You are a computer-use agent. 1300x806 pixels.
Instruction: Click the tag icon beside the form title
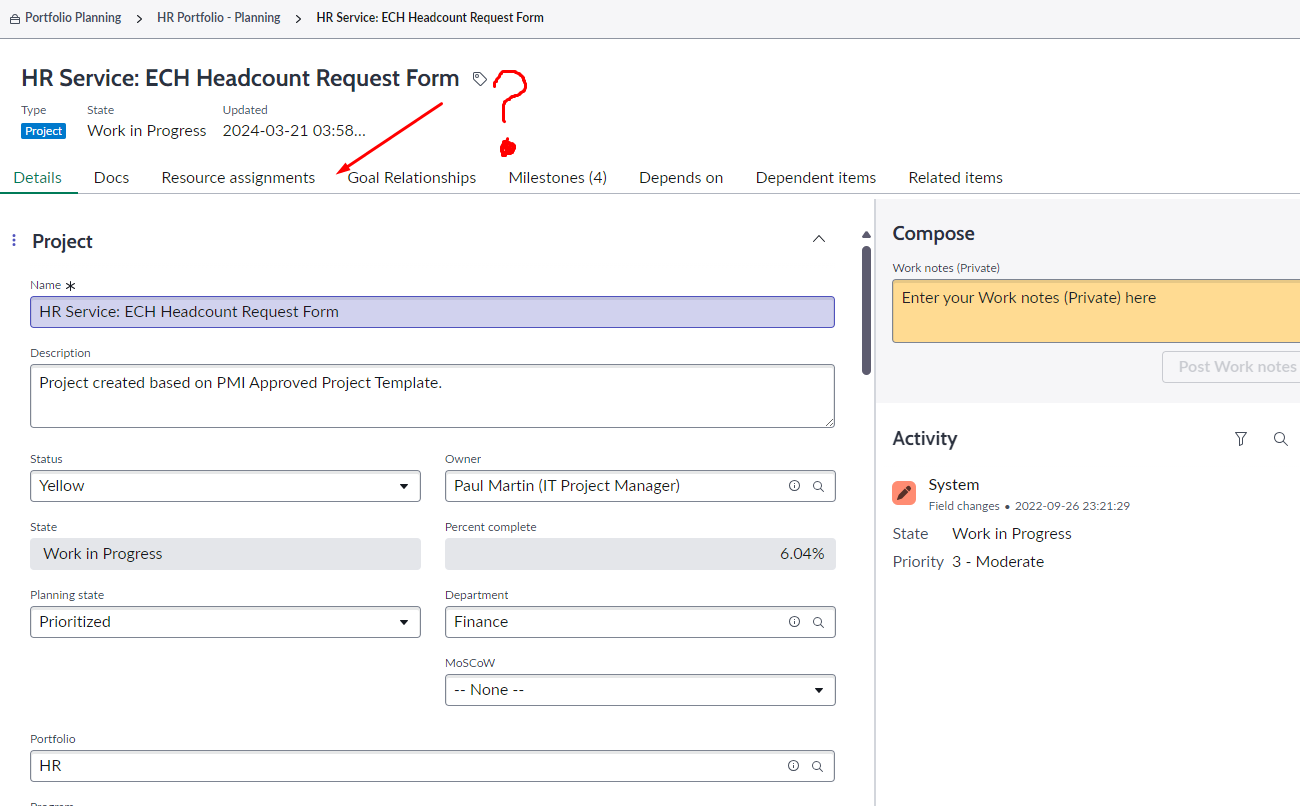[479, 78]
